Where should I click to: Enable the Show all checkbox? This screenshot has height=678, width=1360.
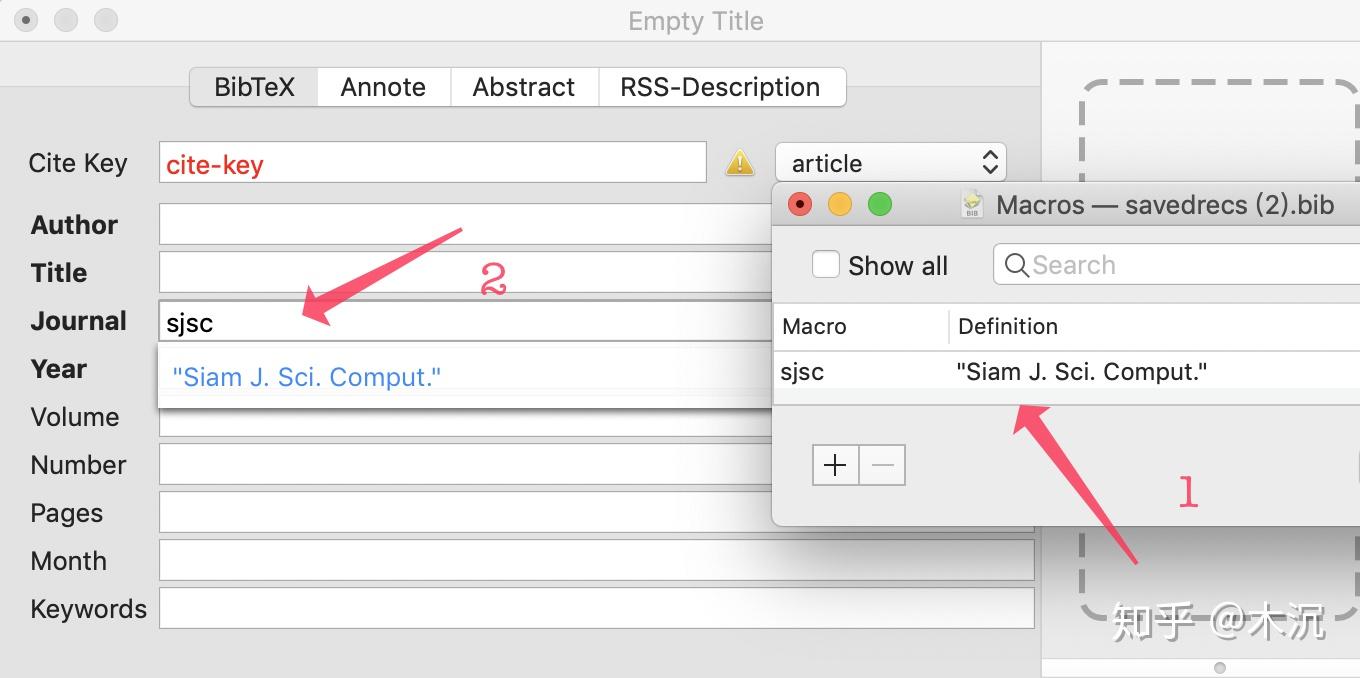coord(826,265)
